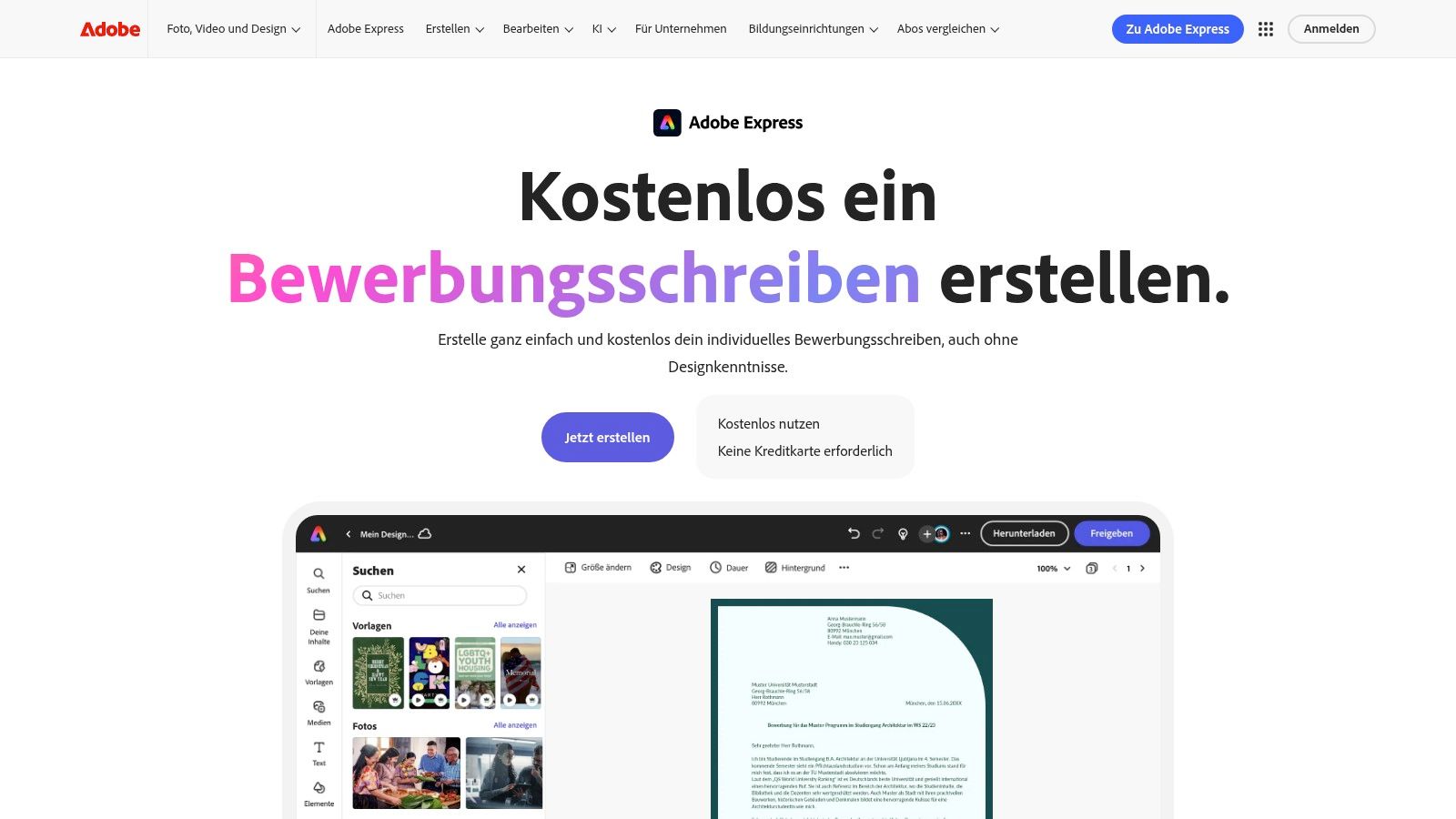Open the Hintergrund tool in the toolbar
1456x819 pixels.
click(796, 567)
